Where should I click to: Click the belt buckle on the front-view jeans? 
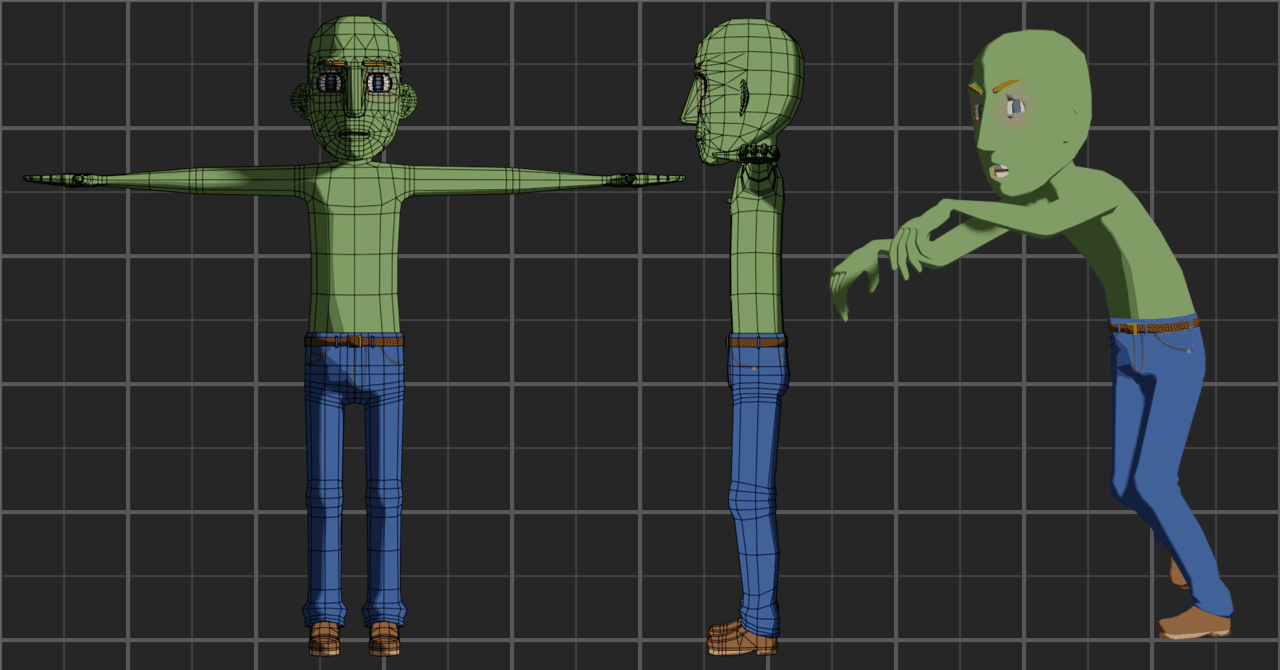[x=357, y=340]
